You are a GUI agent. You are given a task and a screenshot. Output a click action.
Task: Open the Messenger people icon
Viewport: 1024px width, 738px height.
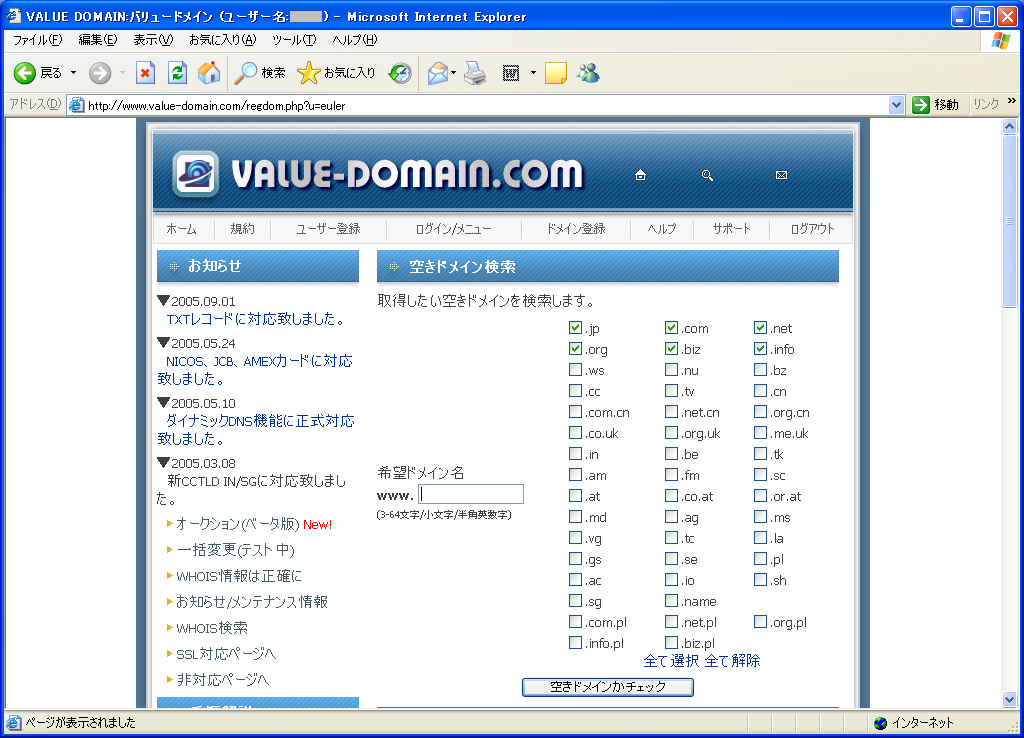588,73
